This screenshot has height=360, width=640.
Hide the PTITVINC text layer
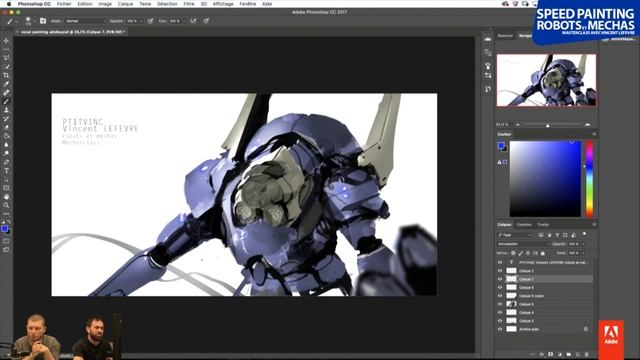tap(500, 262)
